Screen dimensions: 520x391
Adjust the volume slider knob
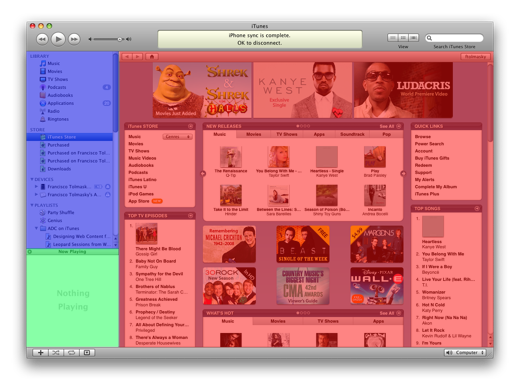[x=119, y=39]
